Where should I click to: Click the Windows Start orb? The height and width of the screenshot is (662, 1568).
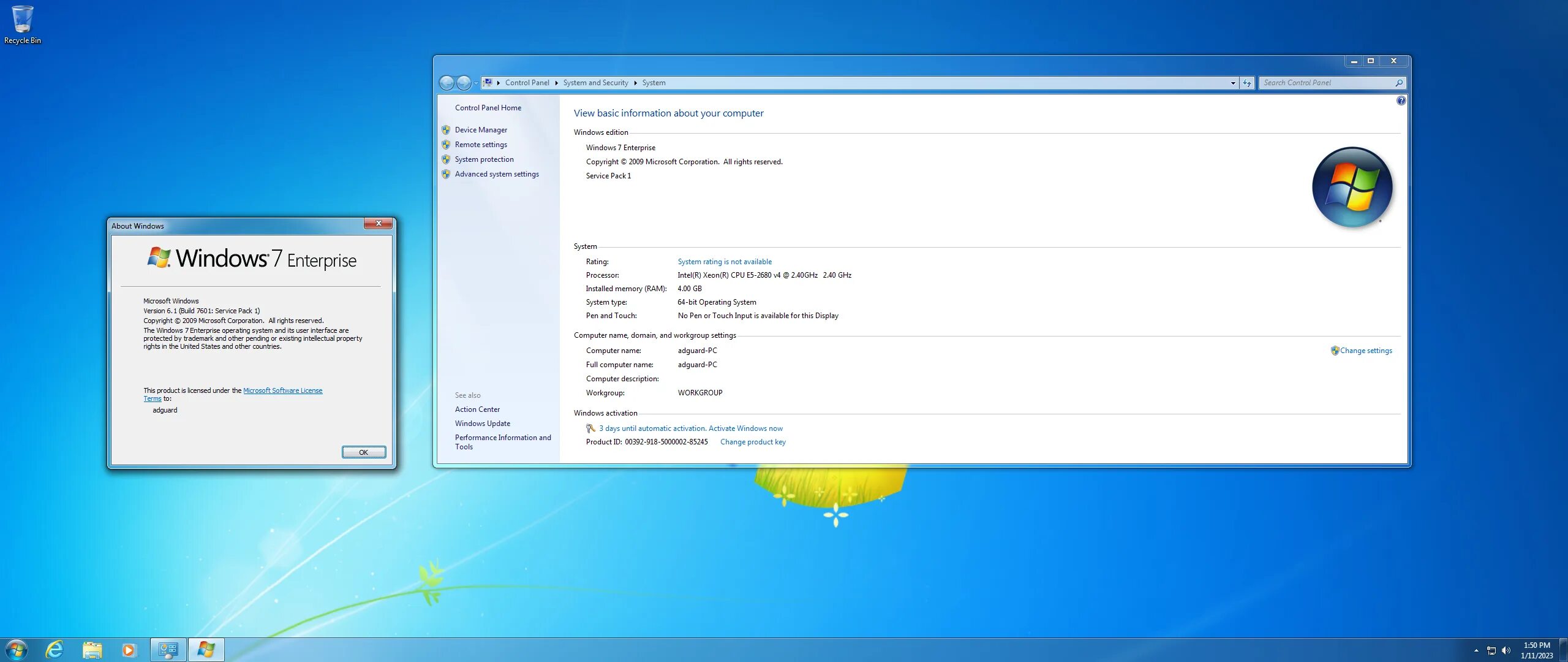(17, 650)
